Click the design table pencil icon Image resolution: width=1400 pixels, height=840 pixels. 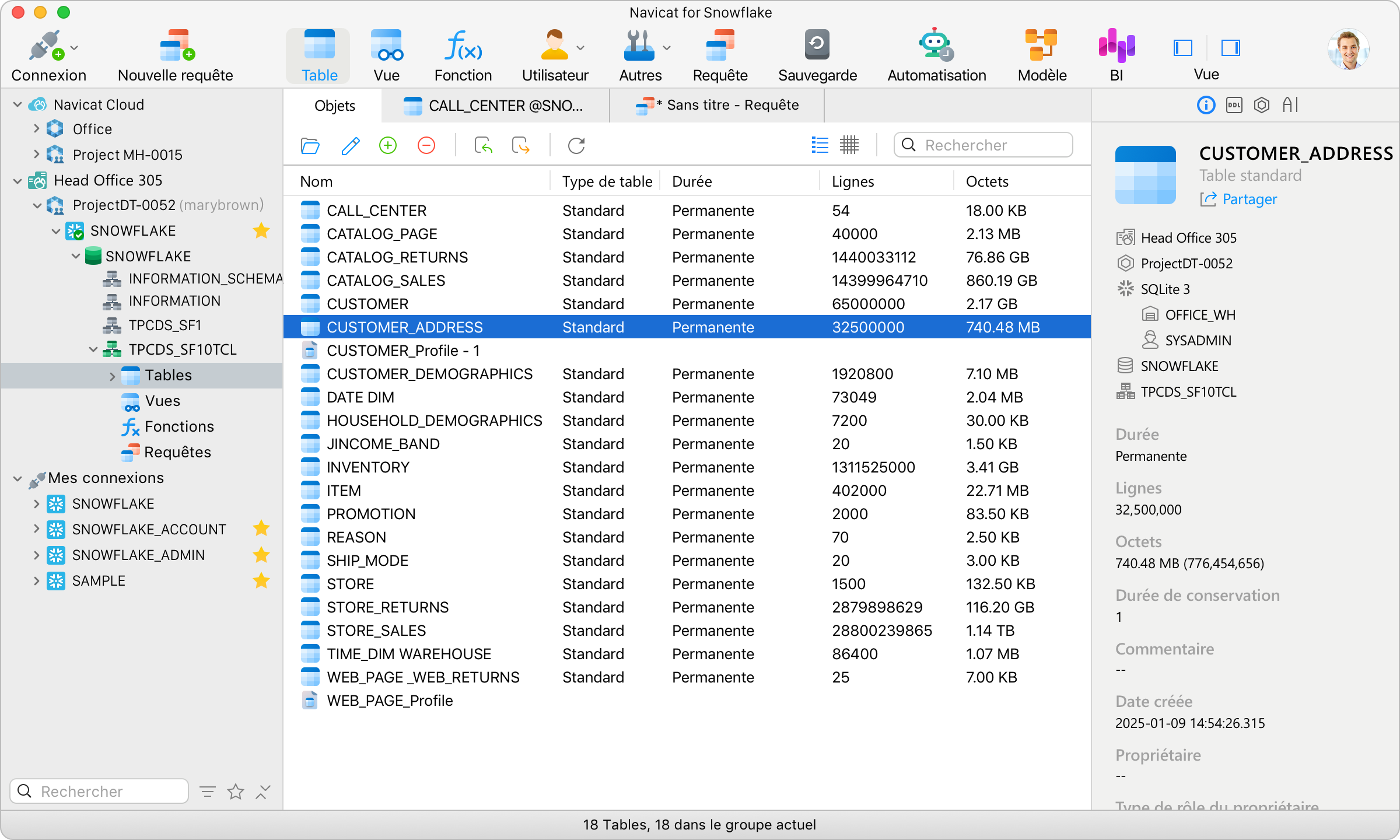pyautogui.click(x=350, y=145)
